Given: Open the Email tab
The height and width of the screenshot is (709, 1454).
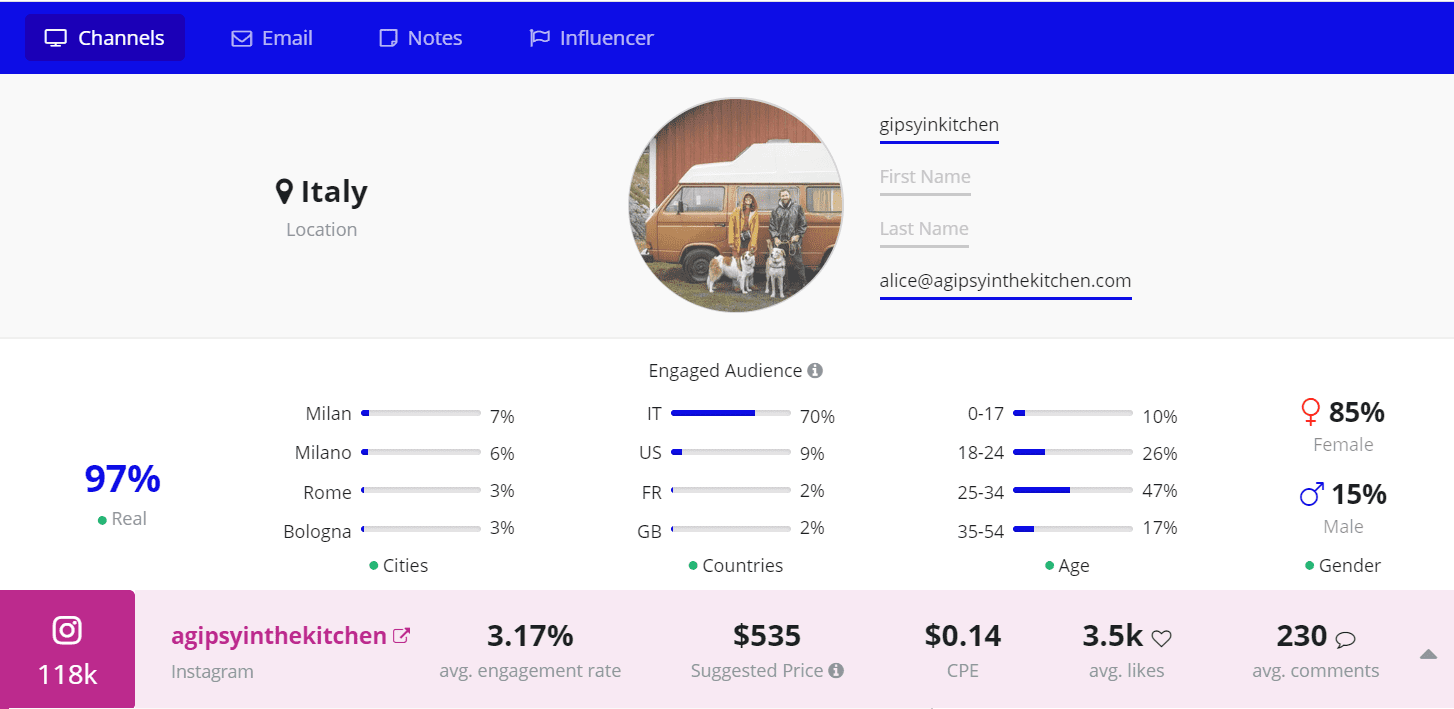Looking at the screenshot, I should click(x=272, y=38).
